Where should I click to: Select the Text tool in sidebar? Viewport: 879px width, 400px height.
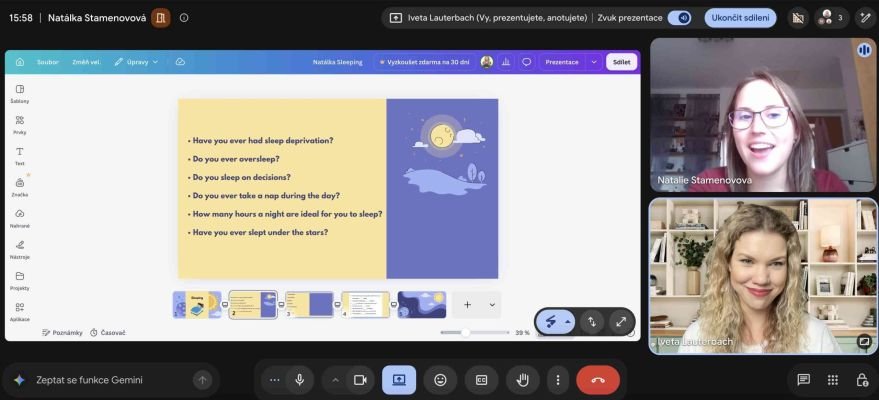tap(20, 156)
